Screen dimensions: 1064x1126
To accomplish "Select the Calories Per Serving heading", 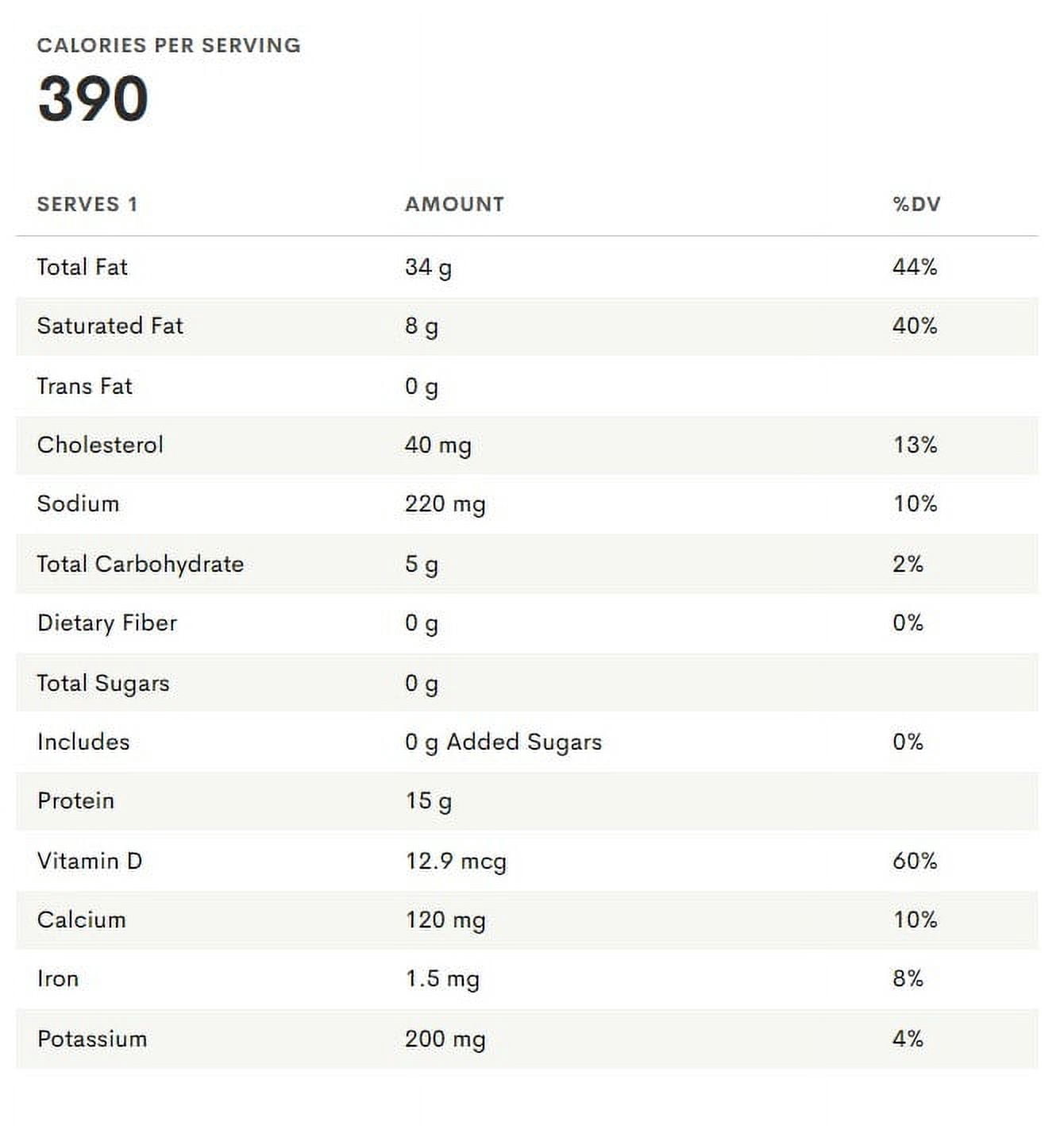I will [x=169, y=45].
